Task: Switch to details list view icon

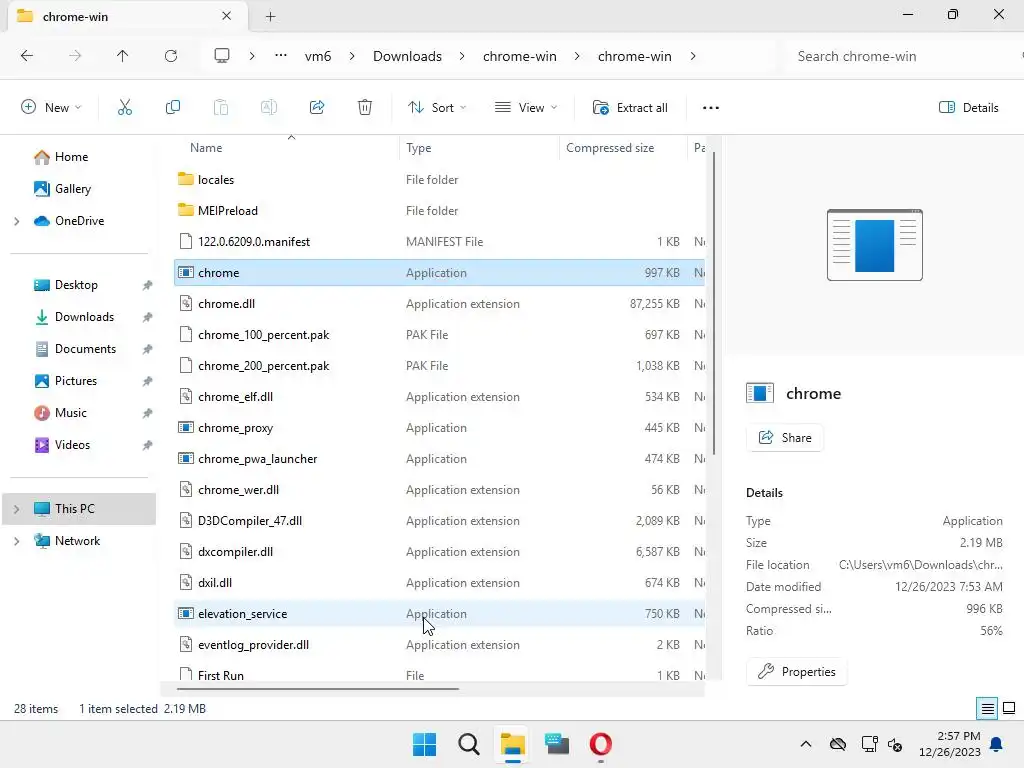Action: 987,709
